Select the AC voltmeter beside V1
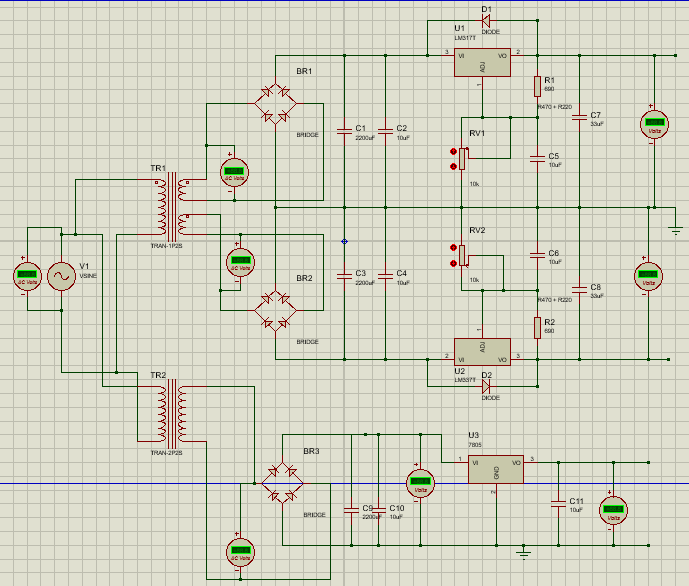Screen dimensions: 689x586 [x=27, y=276]
